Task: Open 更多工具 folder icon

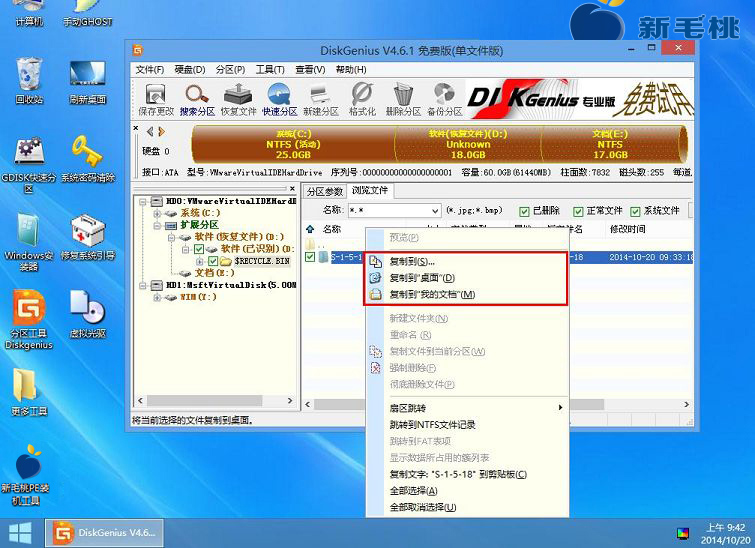Action: [29, 392]
